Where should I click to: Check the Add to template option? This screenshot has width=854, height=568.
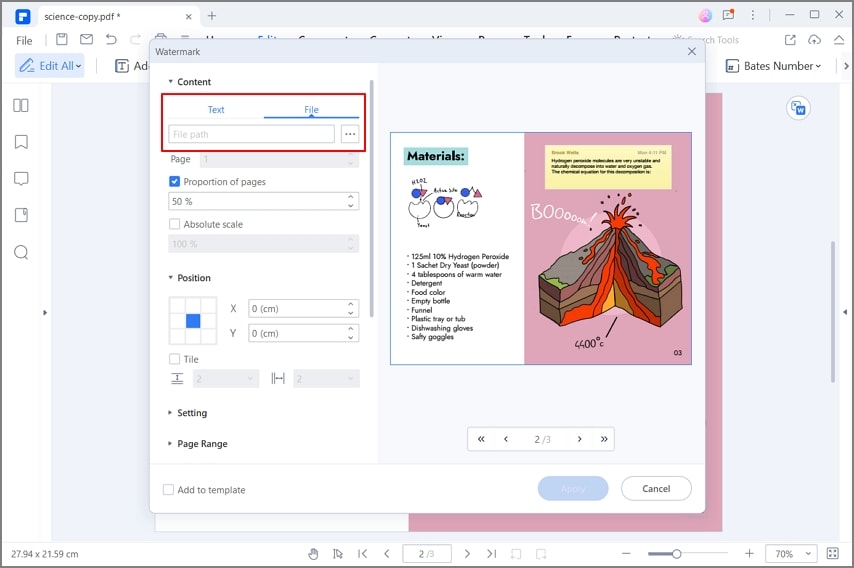point(168,490)
